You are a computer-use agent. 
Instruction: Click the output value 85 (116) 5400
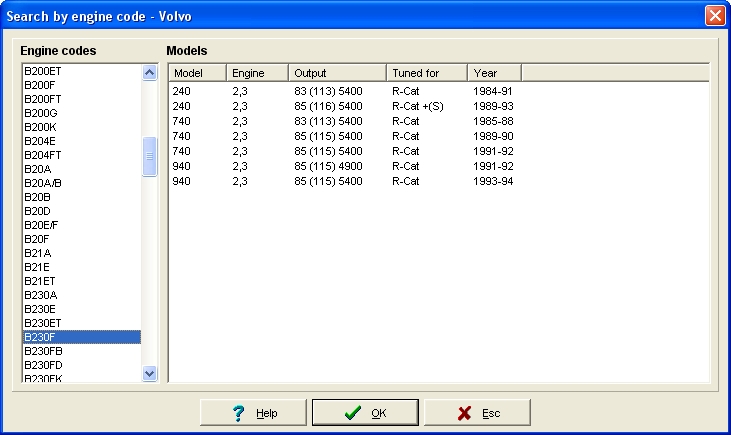(x=328, y=106)
